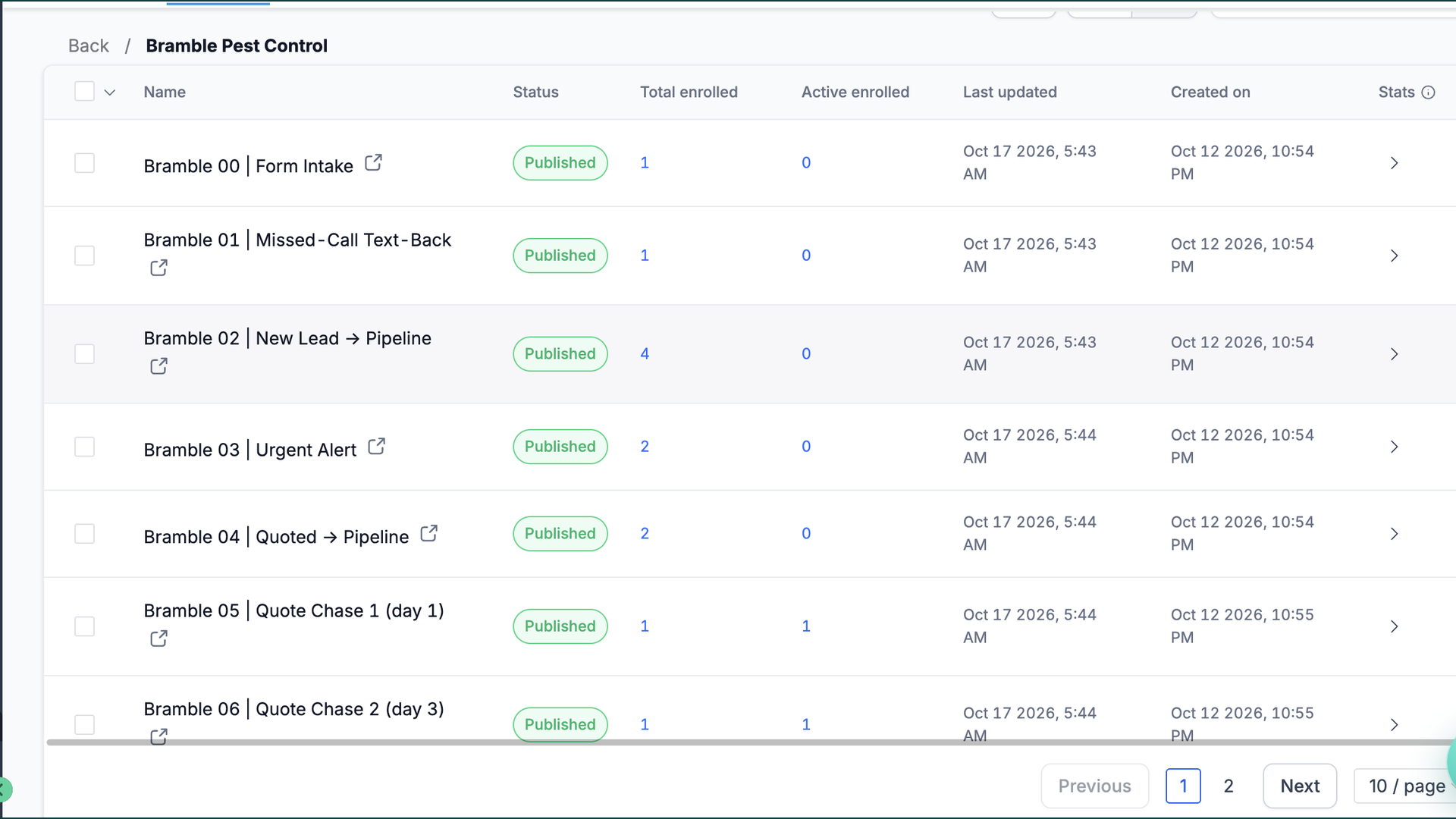Expand stats chevron for Bramble 04 Quoted Pipeline
This screenshot has height=819, width=1456.
(1394, 534)
